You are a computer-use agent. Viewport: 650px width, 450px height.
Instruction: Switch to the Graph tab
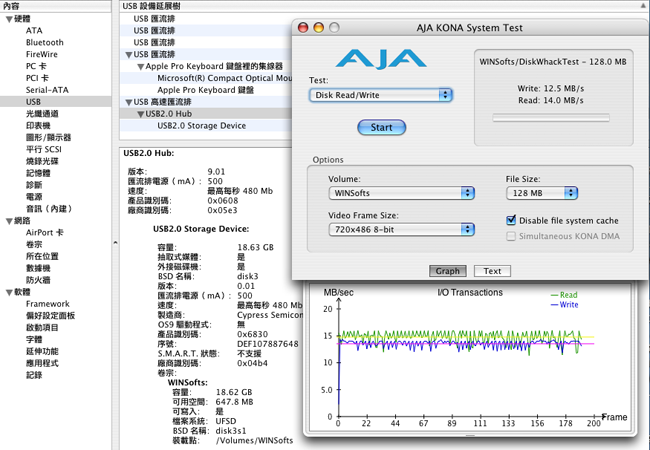(448, 271)
